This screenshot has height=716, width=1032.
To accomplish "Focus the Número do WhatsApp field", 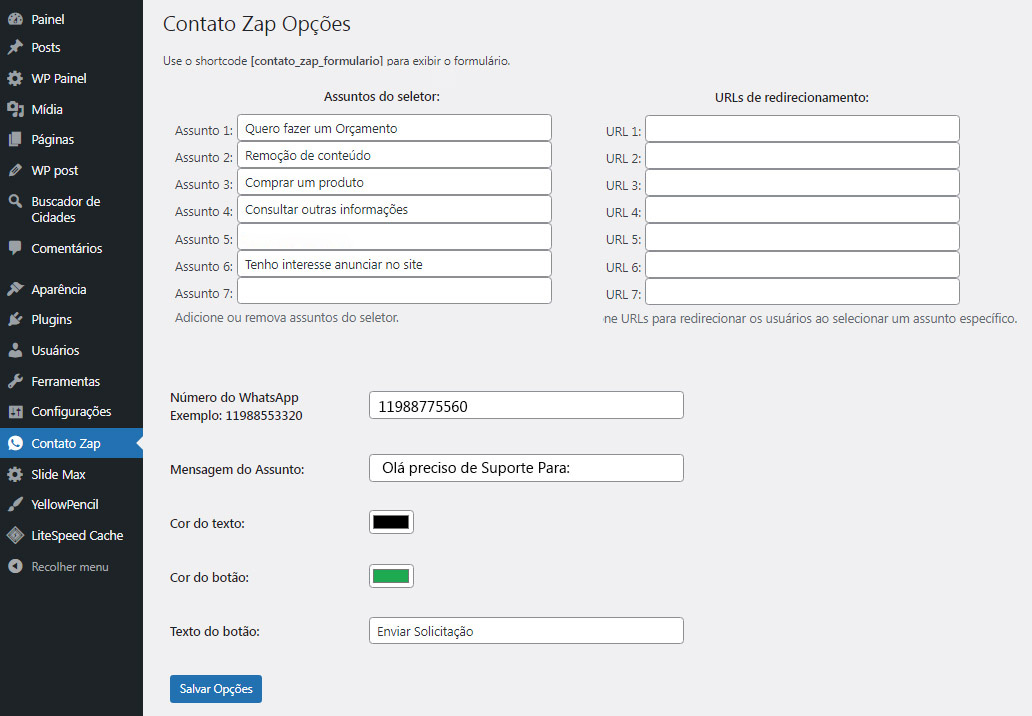I will point(527,405).
